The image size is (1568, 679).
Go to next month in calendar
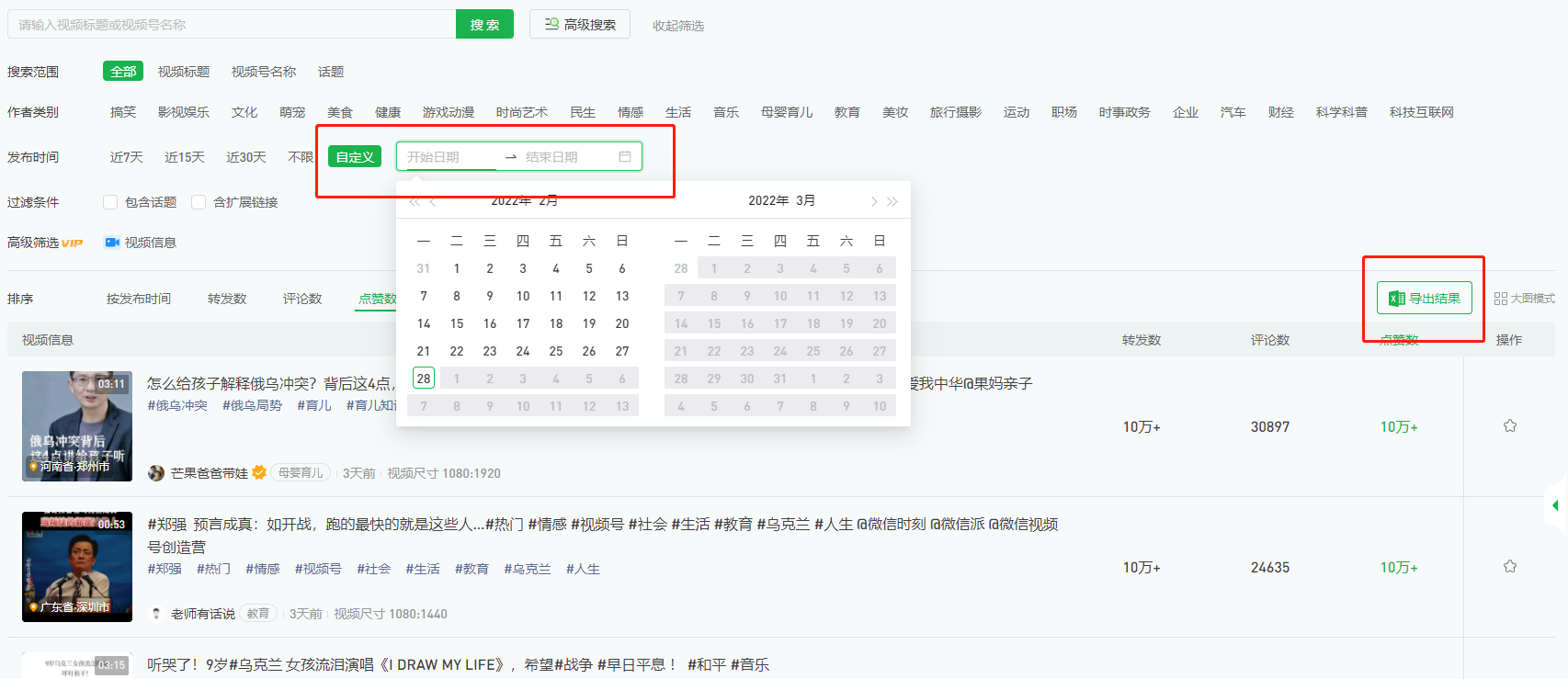[x=874, y=201]
